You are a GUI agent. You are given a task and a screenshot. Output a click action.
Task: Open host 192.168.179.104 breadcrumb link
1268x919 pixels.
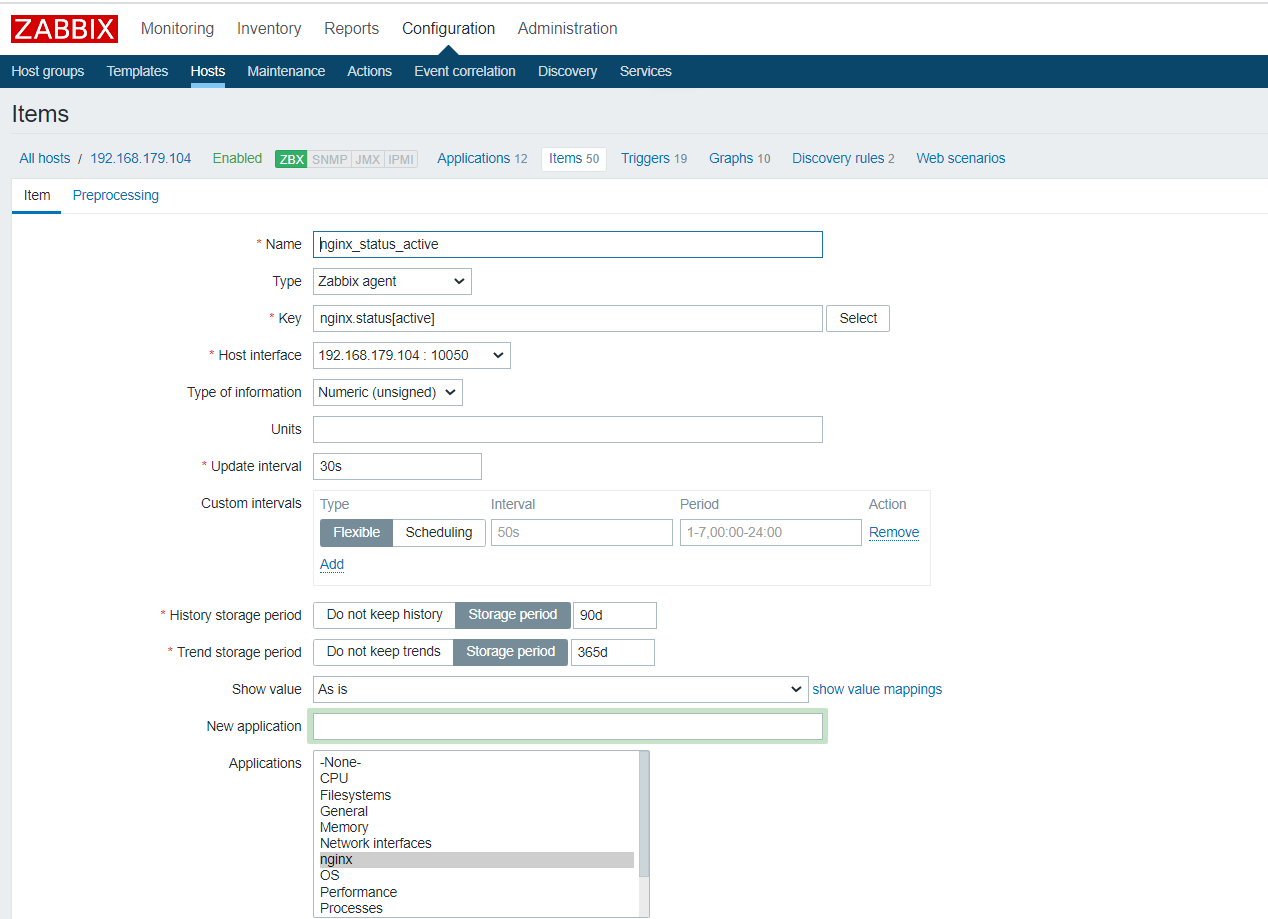pos(141,158)
